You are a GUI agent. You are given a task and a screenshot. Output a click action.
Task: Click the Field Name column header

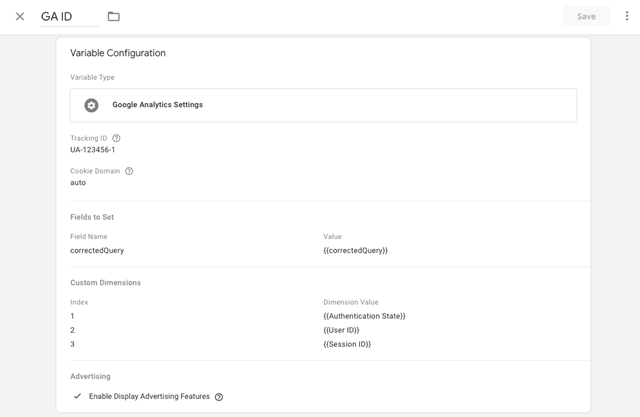[x=89, y=237]
